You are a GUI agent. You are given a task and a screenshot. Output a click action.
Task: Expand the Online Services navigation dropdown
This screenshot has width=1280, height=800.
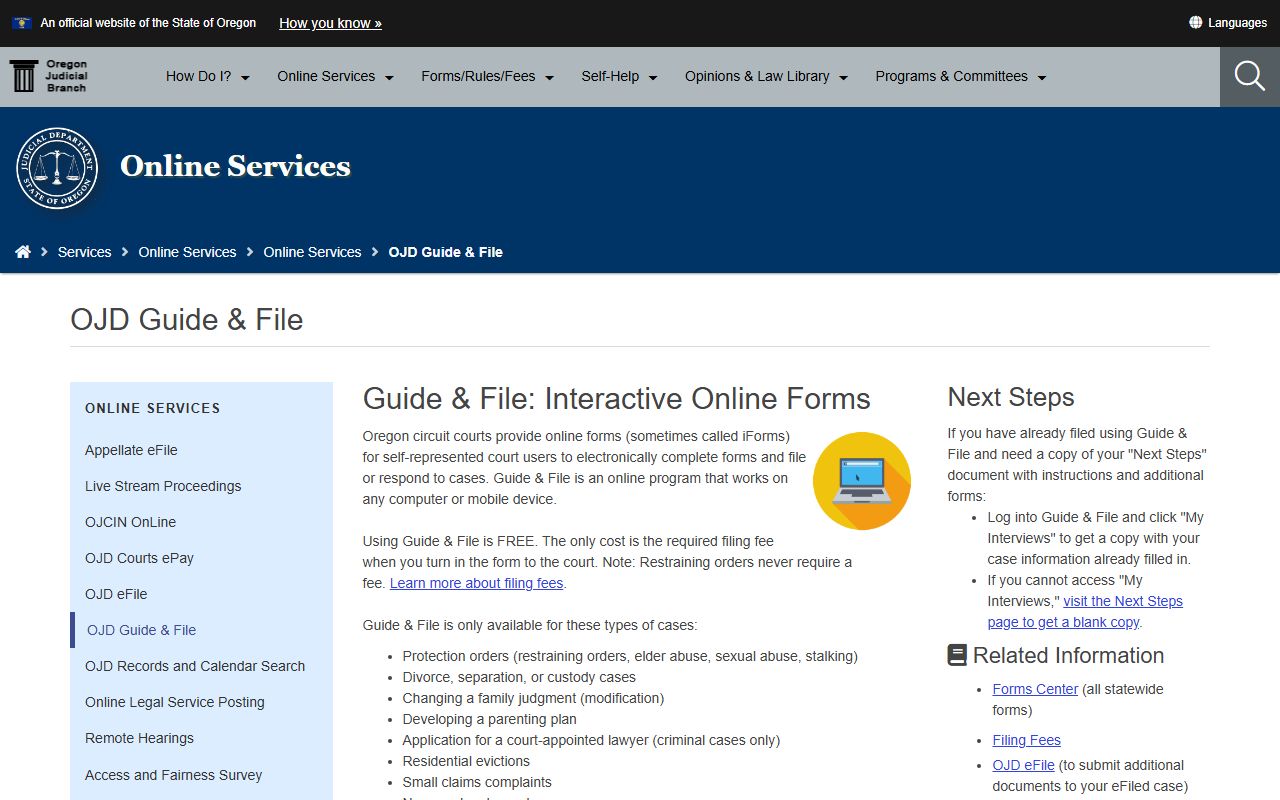(x=336, y=76)
